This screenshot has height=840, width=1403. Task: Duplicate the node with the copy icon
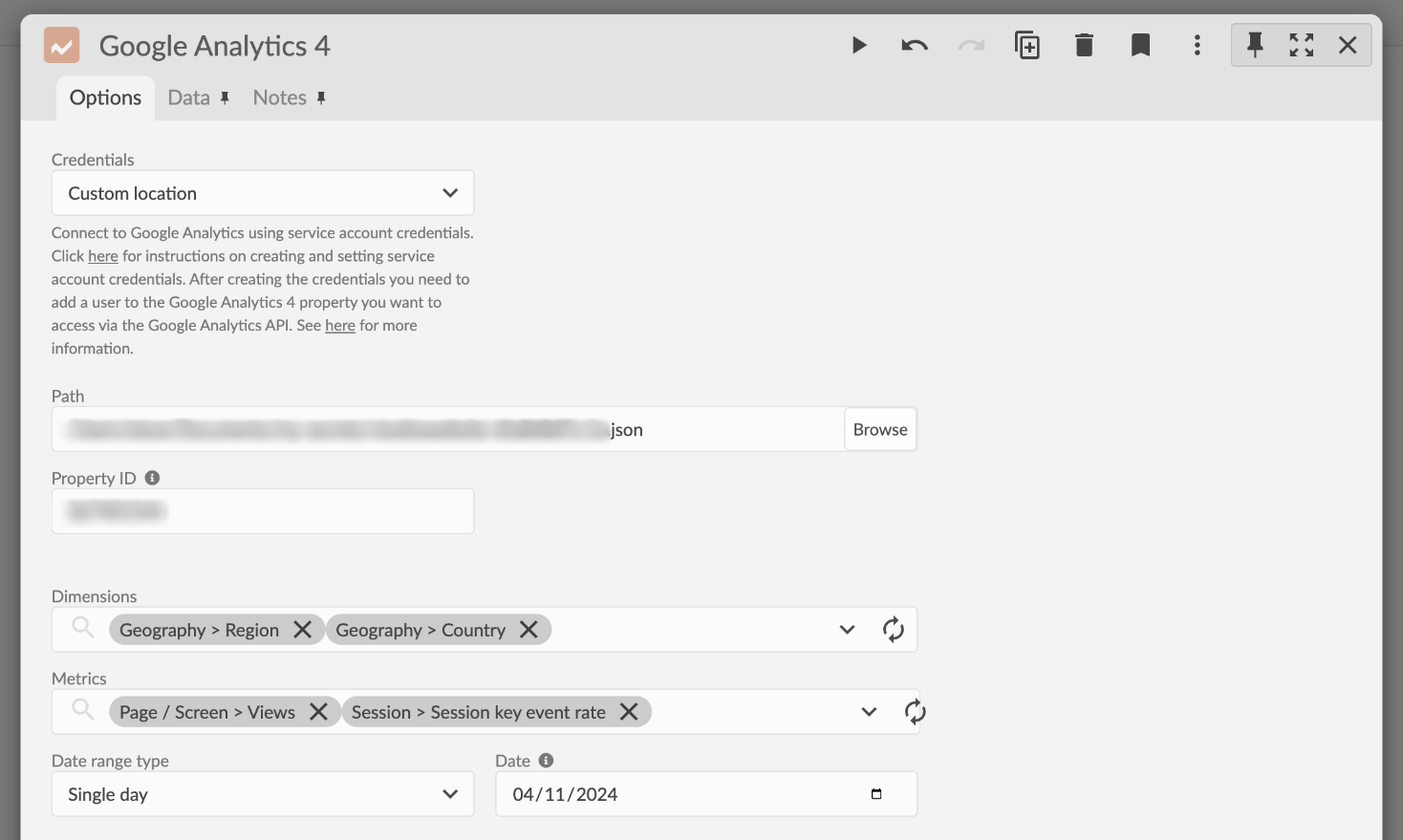[x=1027, y=45]
